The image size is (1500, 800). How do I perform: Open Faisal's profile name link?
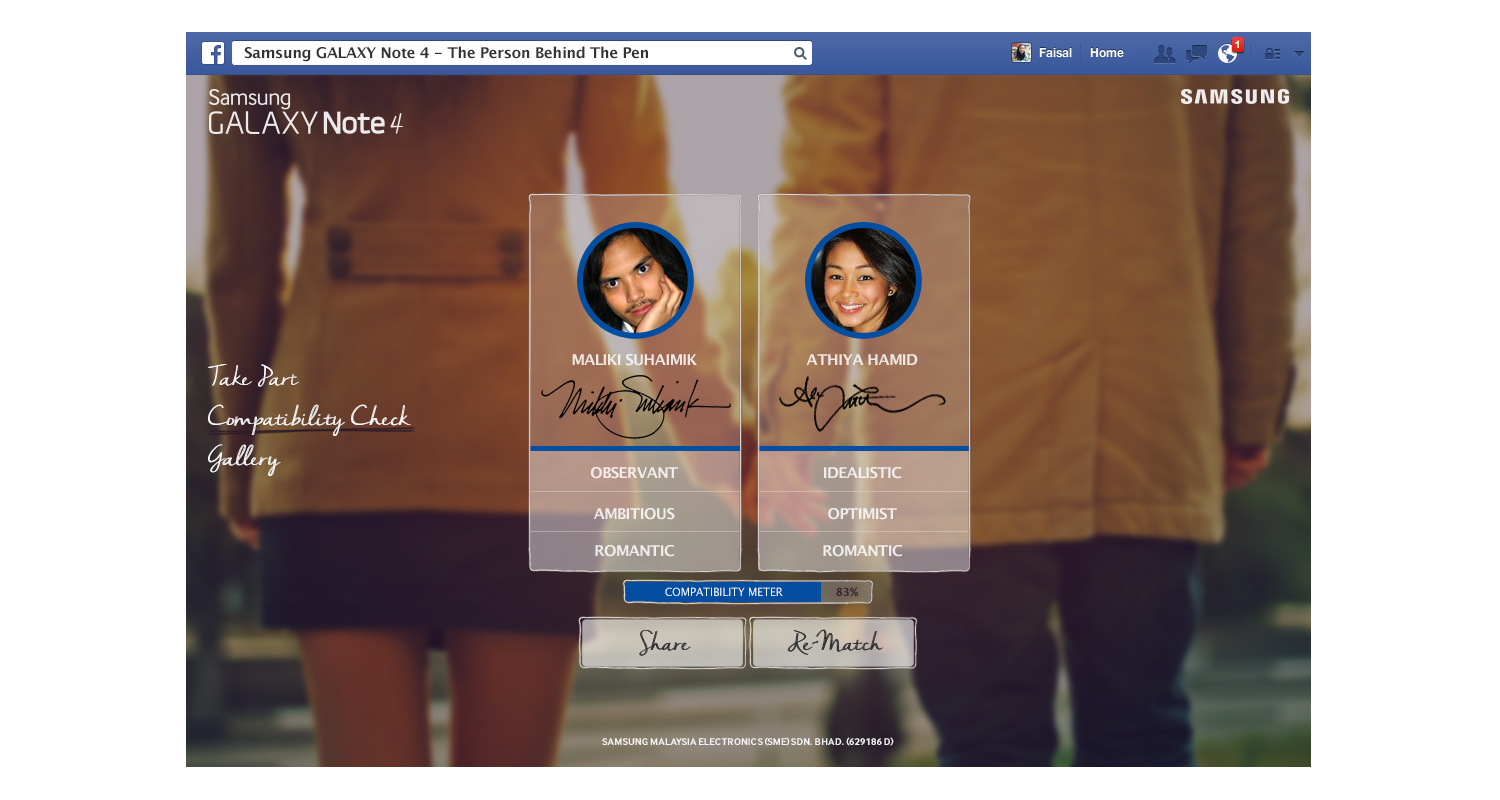(1055, 53)
